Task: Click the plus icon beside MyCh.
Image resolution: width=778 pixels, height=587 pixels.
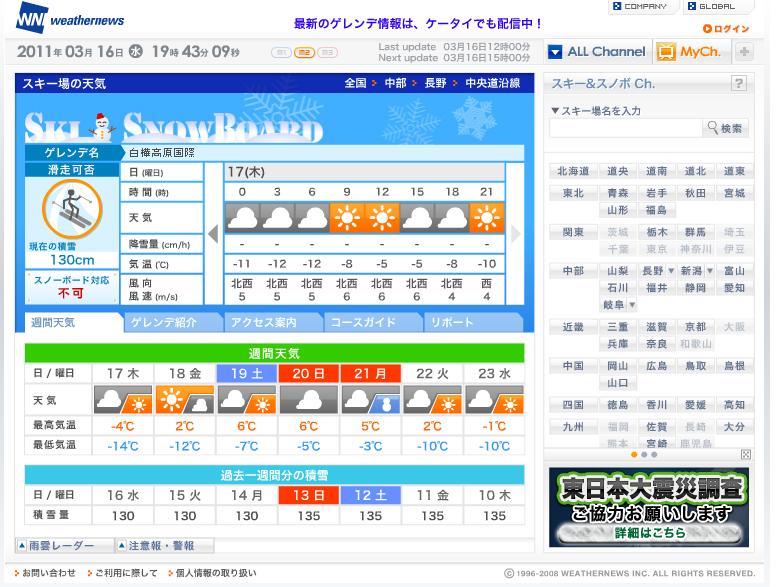Action: pyautogui.click(x=744, y=52)
